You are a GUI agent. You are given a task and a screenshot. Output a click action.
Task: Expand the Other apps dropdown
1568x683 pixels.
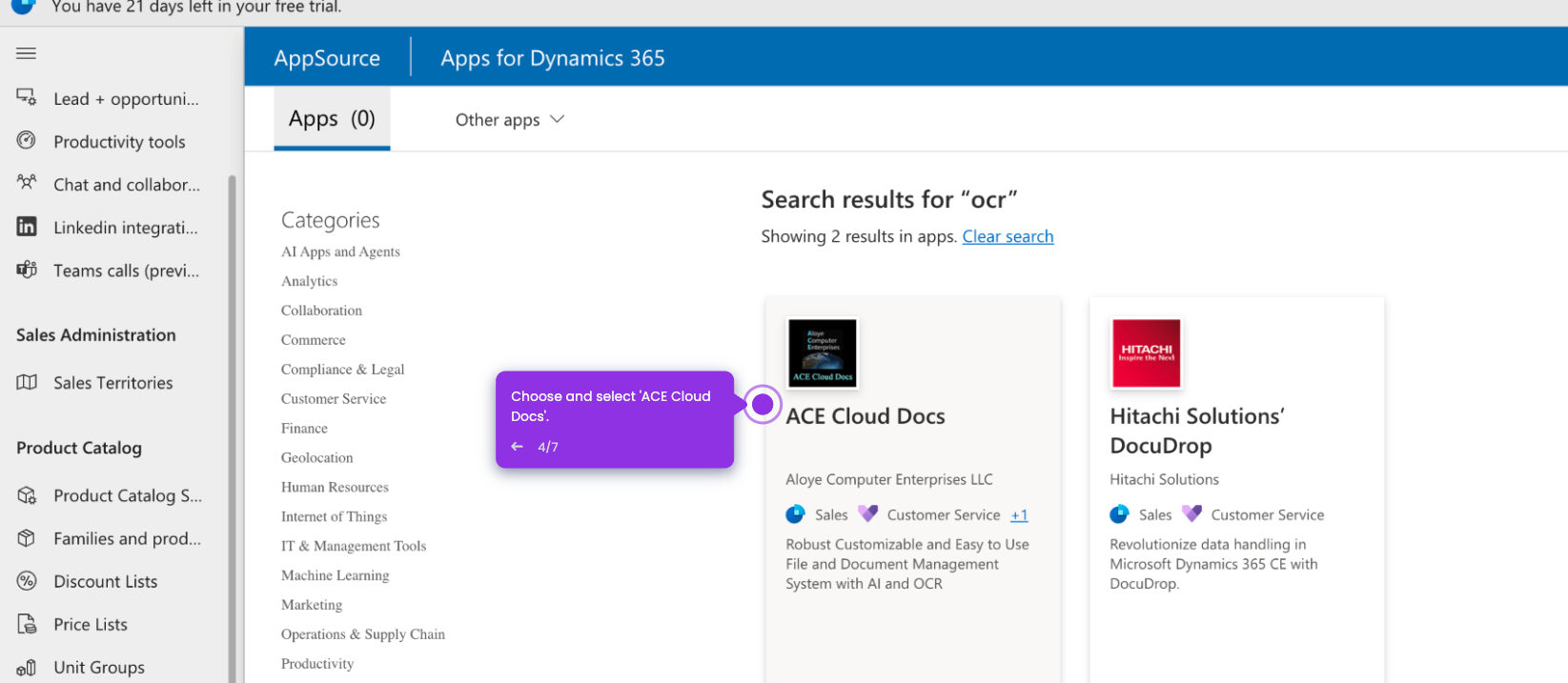coord(510,120)
